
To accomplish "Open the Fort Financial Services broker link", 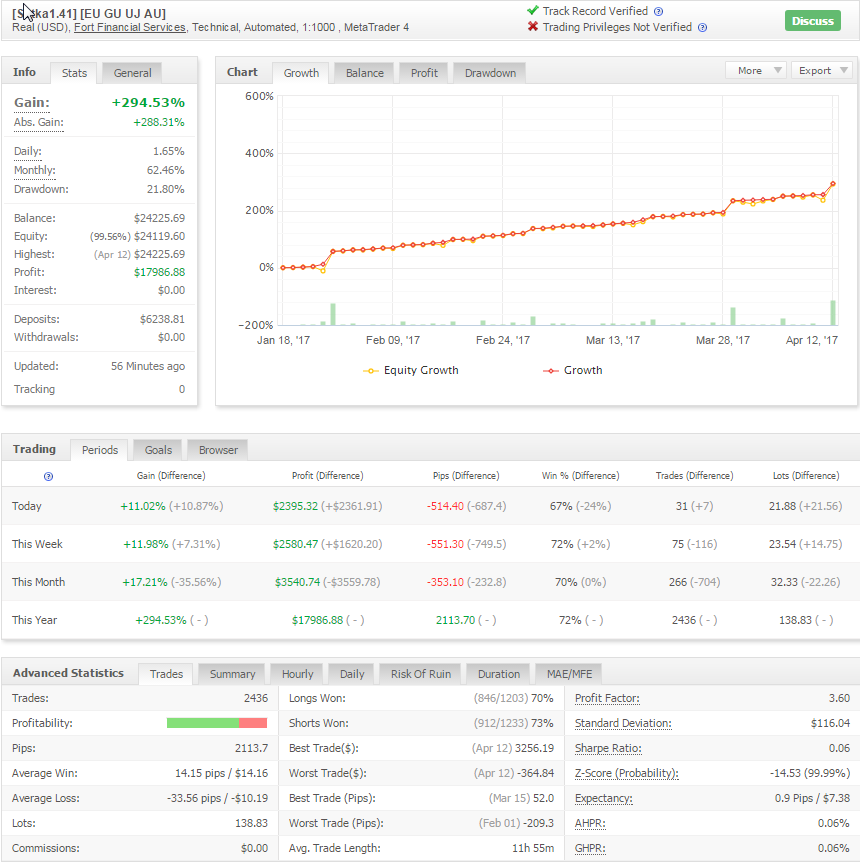I will [x=130, y=27].
